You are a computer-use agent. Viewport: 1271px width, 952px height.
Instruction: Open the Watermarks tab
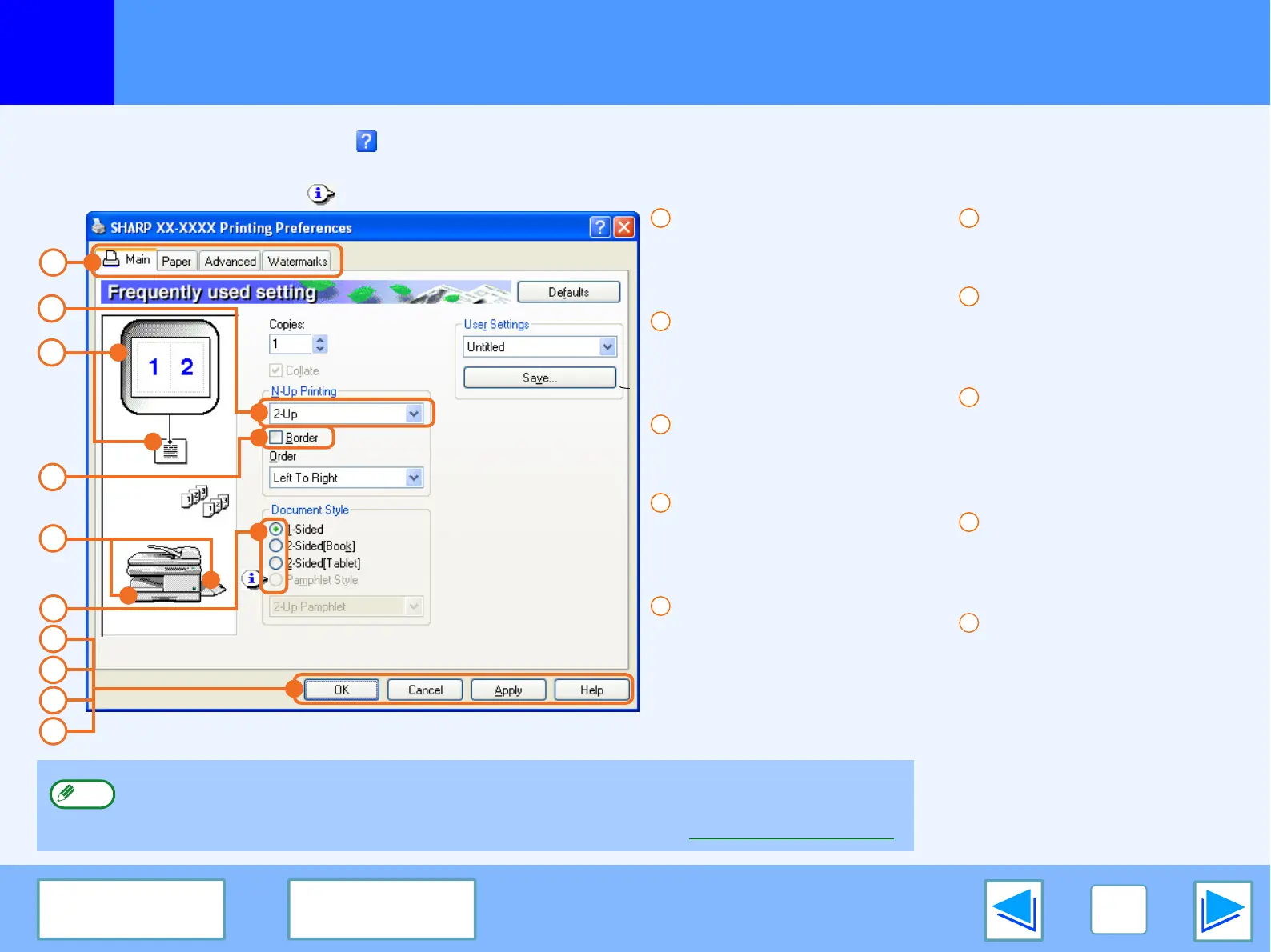point(297,262)
